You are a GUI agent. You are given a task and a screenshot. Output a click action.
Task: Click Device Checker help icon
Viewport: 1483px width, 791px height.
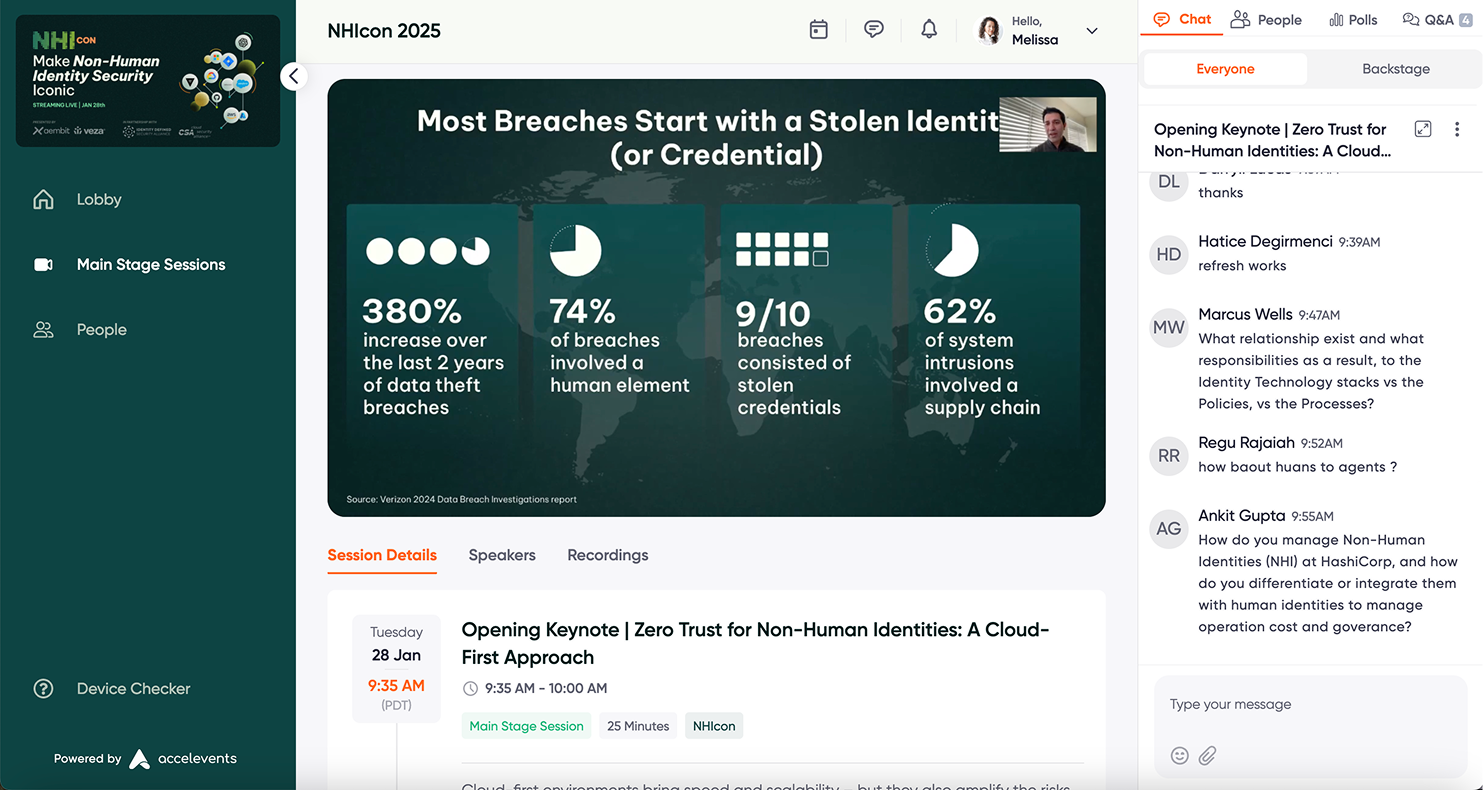point(43,689)
